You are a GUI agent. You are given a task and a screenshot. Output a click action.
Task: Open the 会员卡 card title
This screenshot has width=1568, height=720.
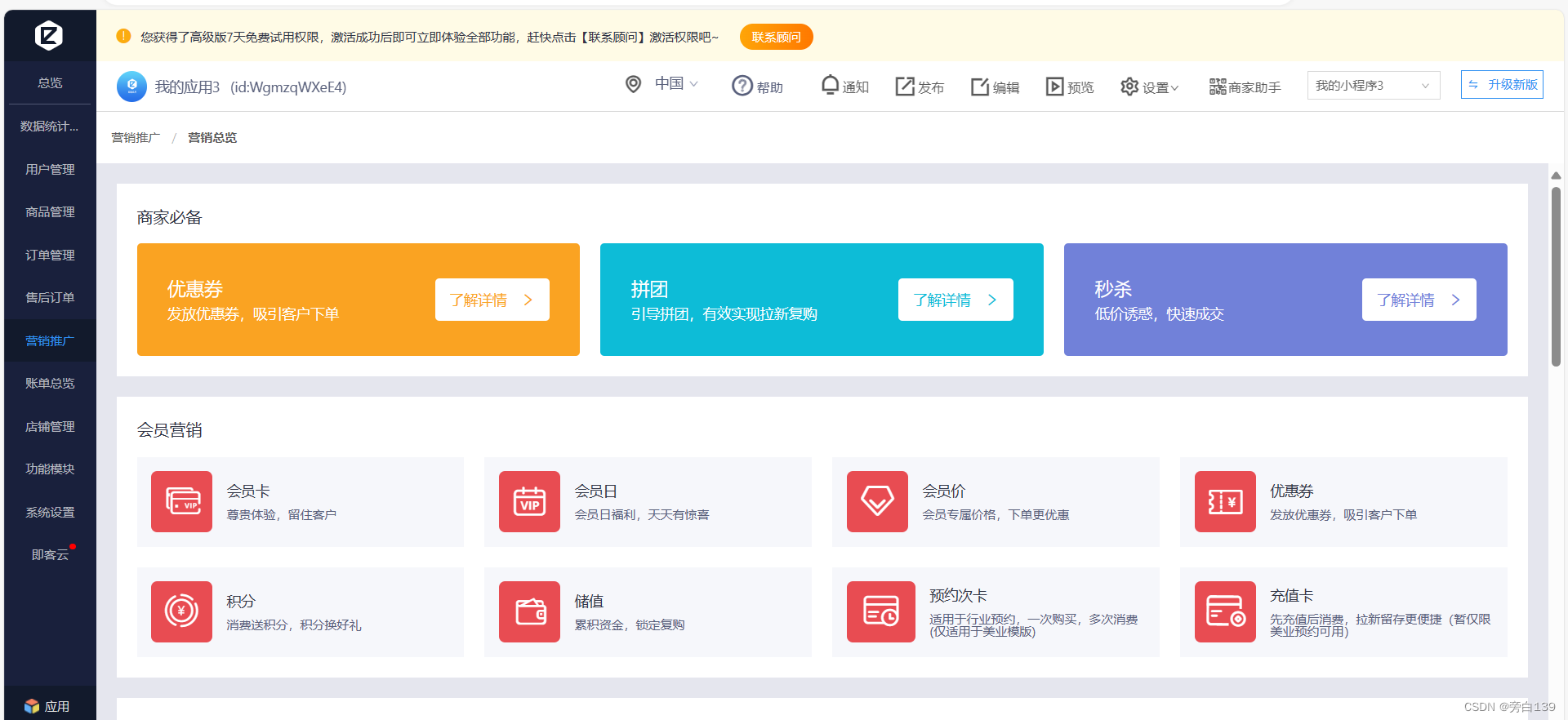248,491
